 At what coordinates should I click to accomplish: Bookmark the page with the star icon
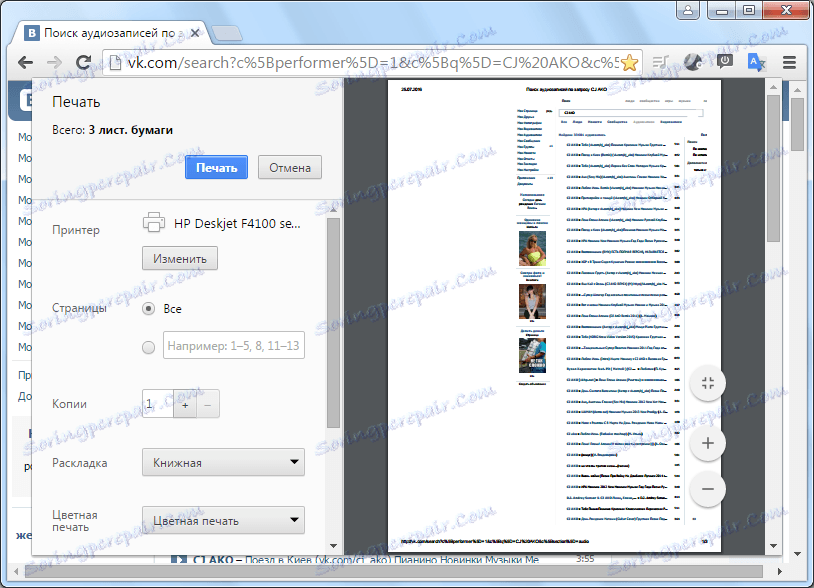click(x=629, y=63)
